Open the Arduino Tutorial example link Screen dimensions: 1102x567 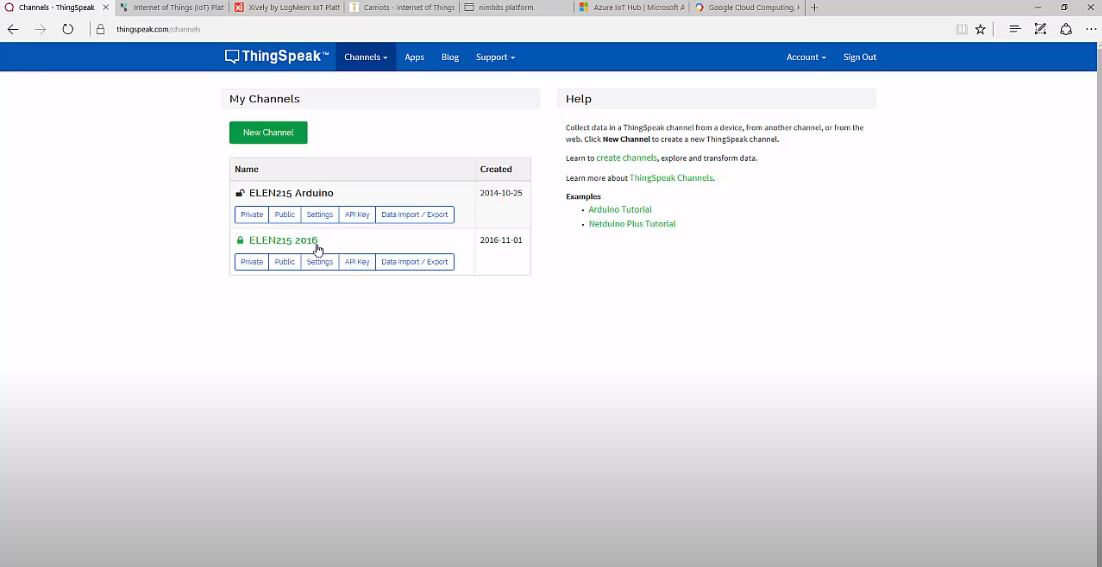620,209
